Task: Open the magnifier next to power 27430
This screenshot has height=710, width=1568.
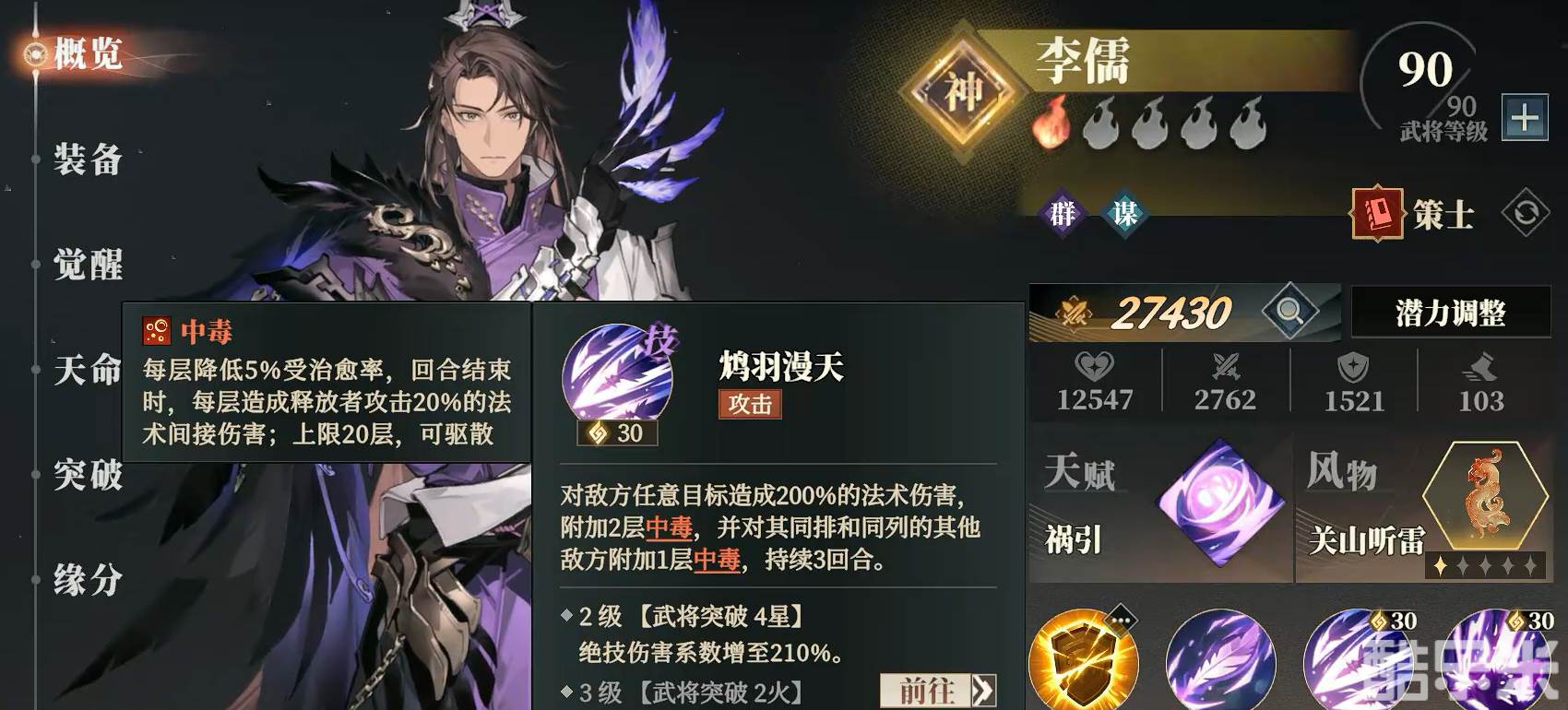Action: point(1289,312)
